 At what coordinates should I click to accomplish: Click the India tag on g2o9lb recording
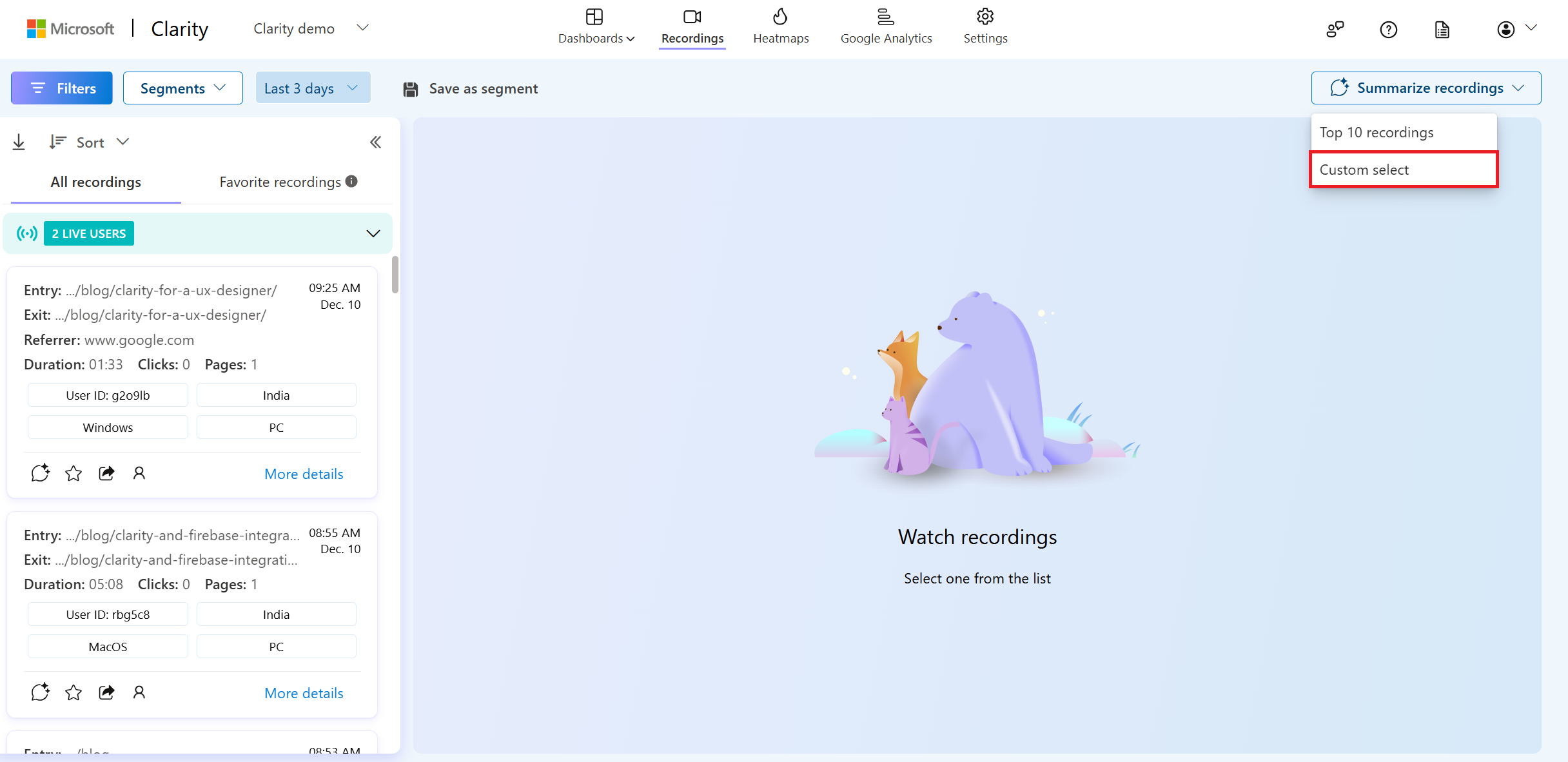pos(277,395)
